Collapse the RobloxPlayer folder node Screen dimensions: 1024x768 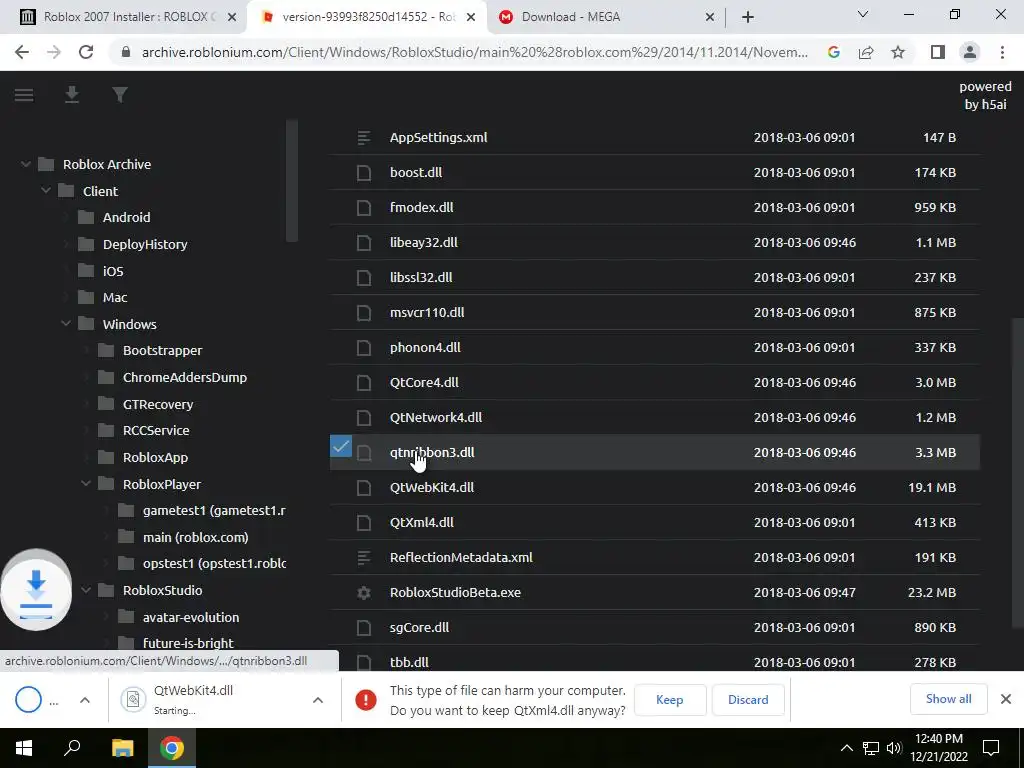(86, 484)
